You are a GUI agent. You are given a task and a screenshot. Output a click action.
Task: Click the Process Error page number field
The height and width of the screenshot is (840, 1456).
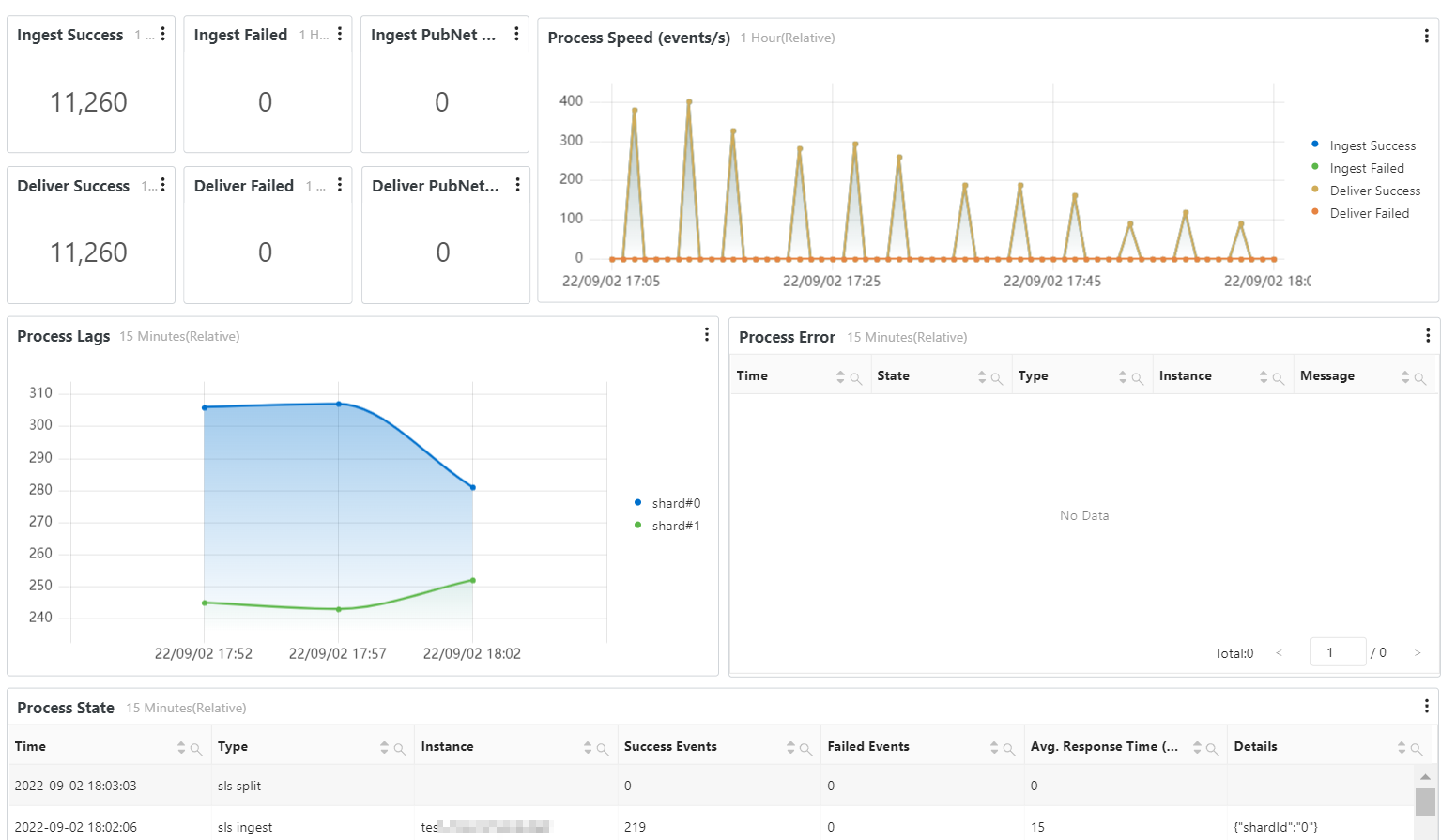point(1338,652)
